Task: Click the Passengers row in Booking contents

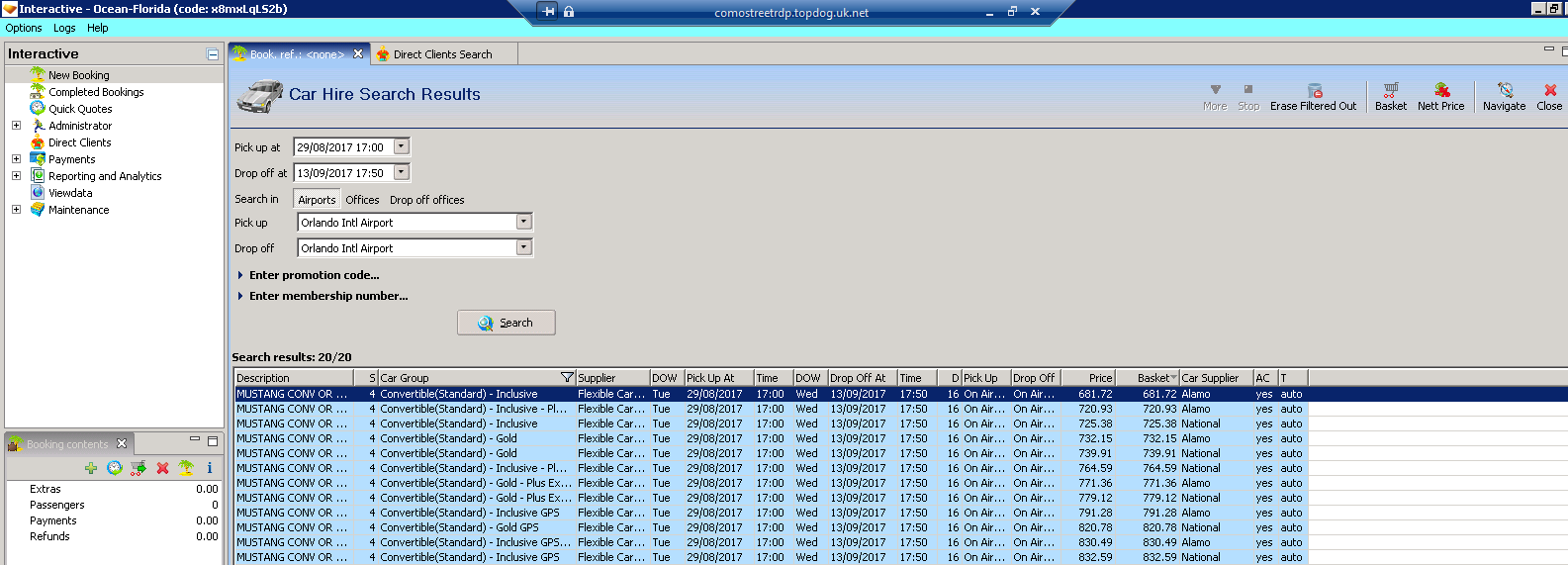Action: pyautogui.click(x=114, y=505)
